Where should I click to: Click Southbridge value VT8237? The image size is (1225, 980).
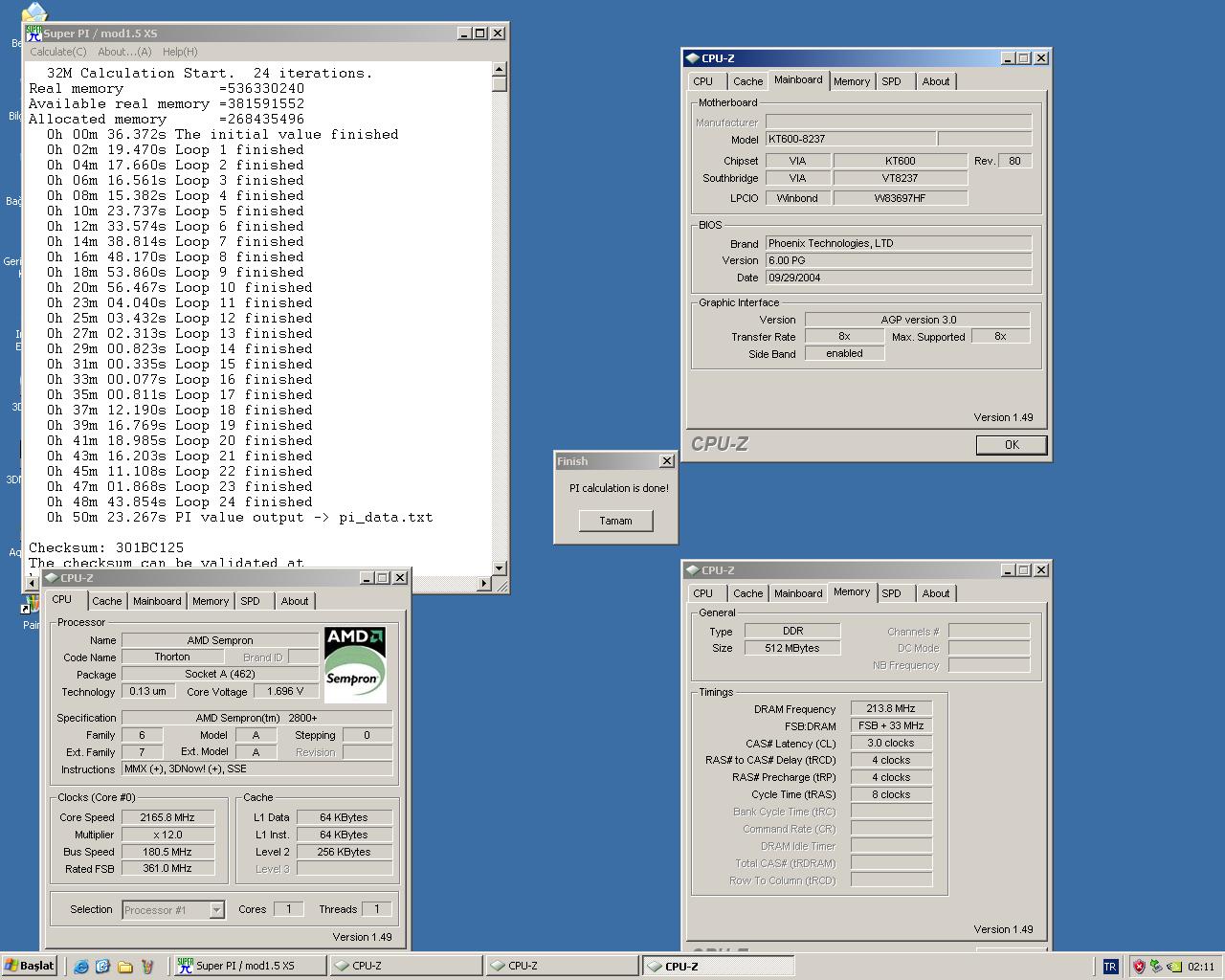point(901,179)
